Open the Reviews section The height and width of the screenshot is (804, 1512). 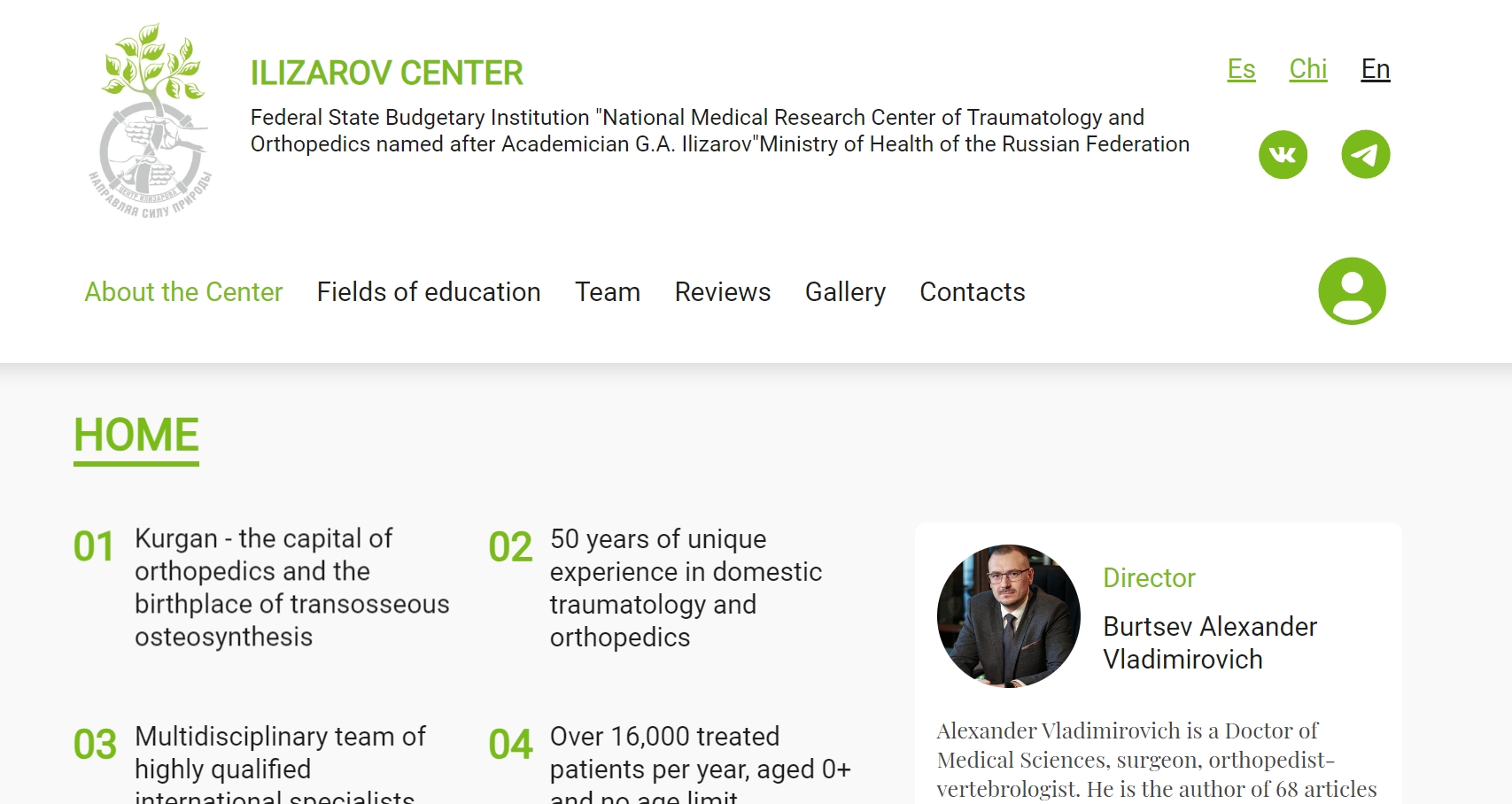pos(723,292)
